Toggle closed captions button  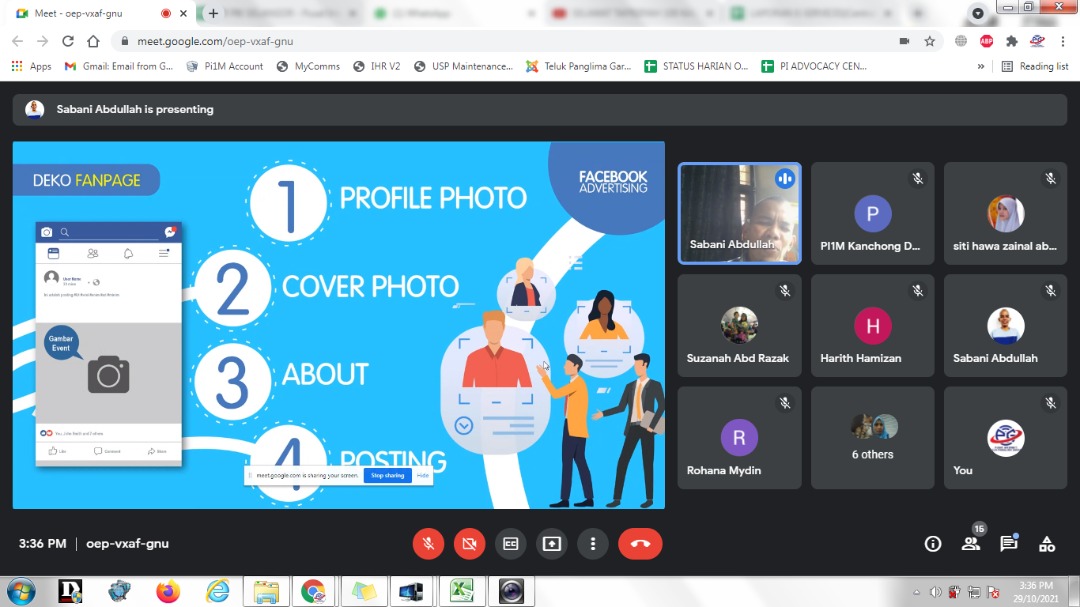510,544
